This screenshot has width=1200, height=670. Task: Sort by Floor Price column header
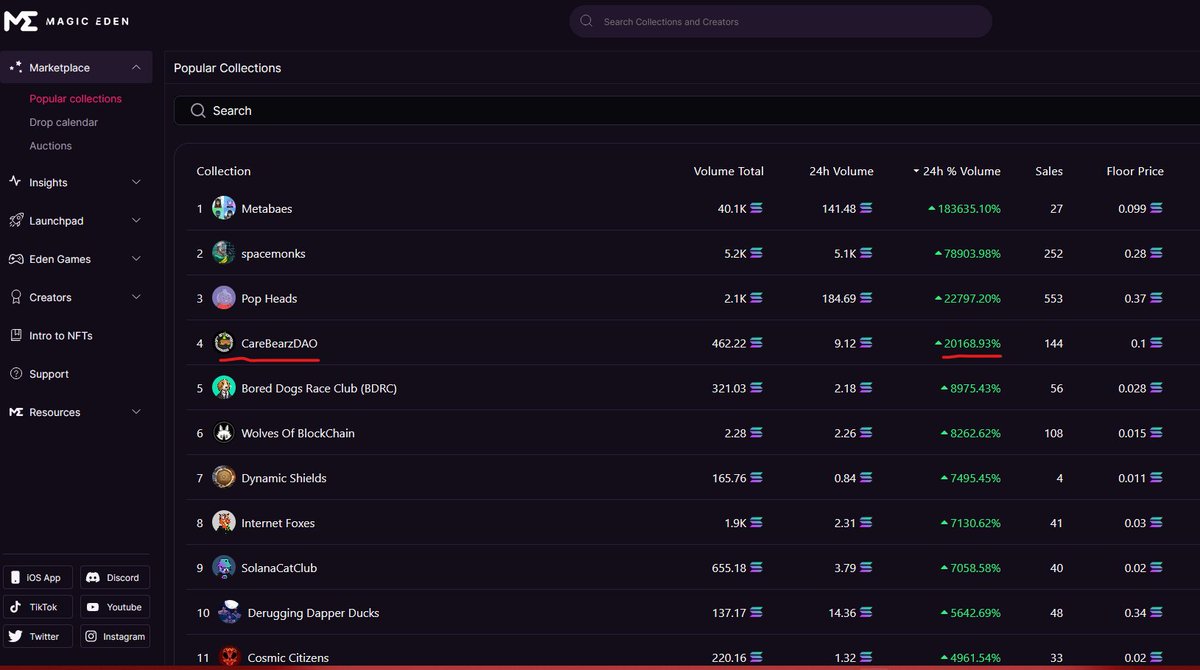click(x=1135, y=171)
